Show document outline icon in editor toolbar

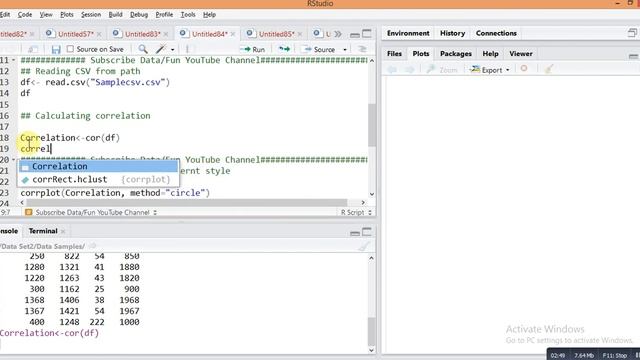click(362, 49)
